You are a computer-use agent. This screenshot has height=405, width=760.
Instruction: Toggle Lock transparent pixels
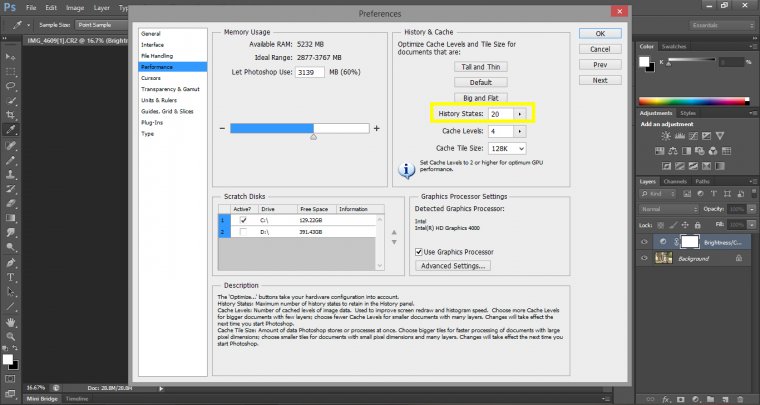tap(660, 225)
